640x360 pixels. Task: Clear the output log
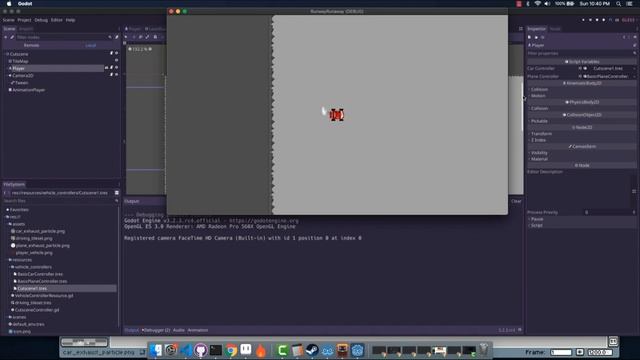coord(516,201)
